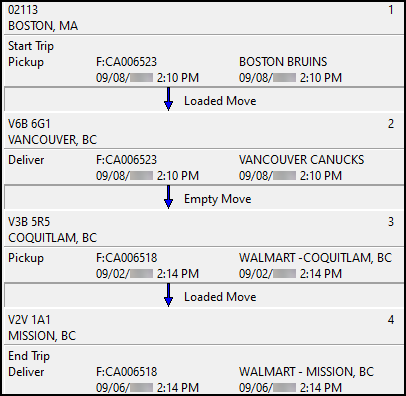Select the Coquitlam, BC stop header
Image resolution: width=406 pixels, height=396 pixels.
(203, 230)
